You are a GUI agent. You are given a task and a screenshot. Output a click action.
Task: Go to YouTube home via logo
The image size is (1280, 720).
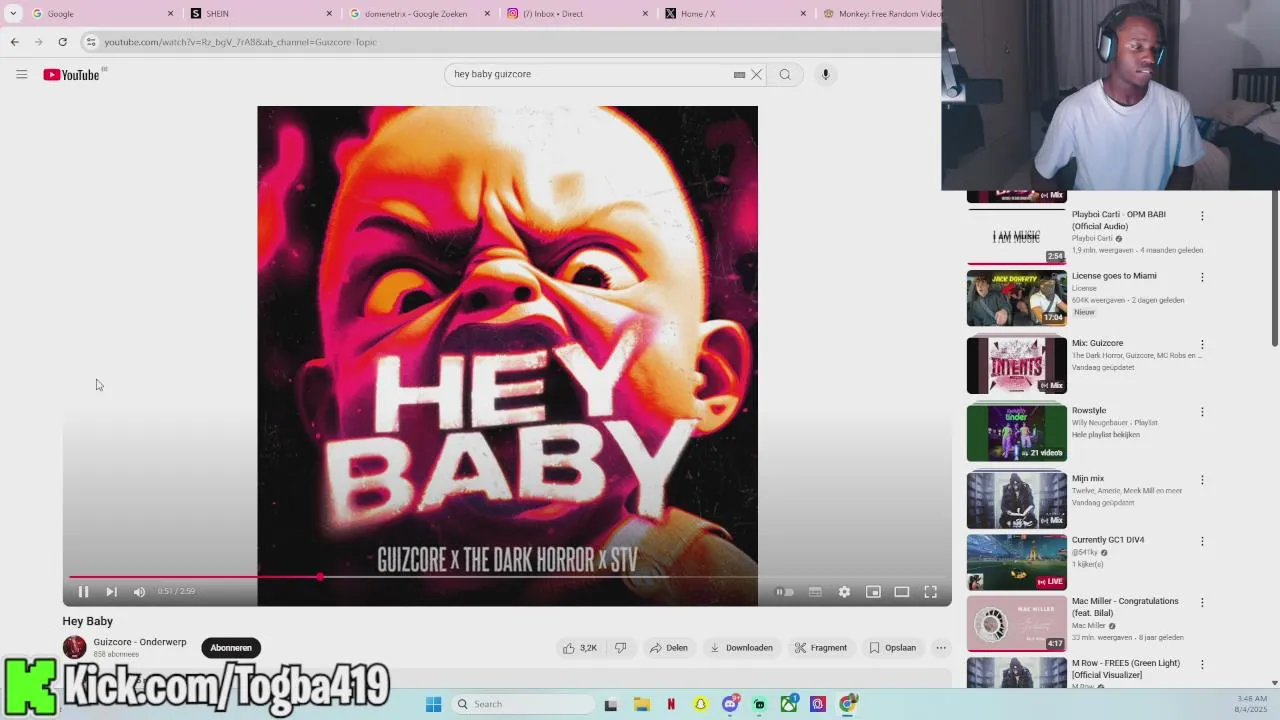(x=72, y=74)
